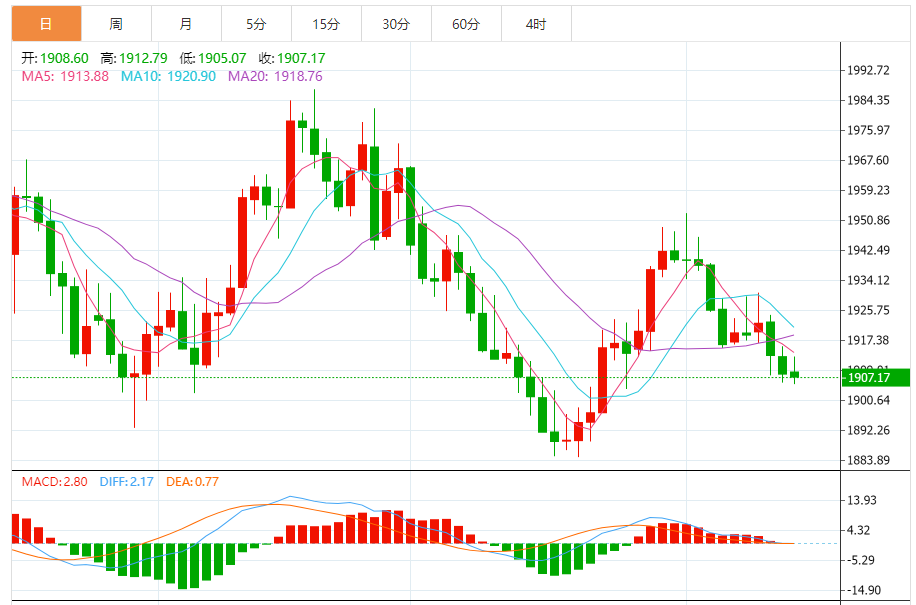The width and height of the screenshot is (916, 605).
Task: Switch to the 月 monthly tab
Action: click(x=186, y=24)
